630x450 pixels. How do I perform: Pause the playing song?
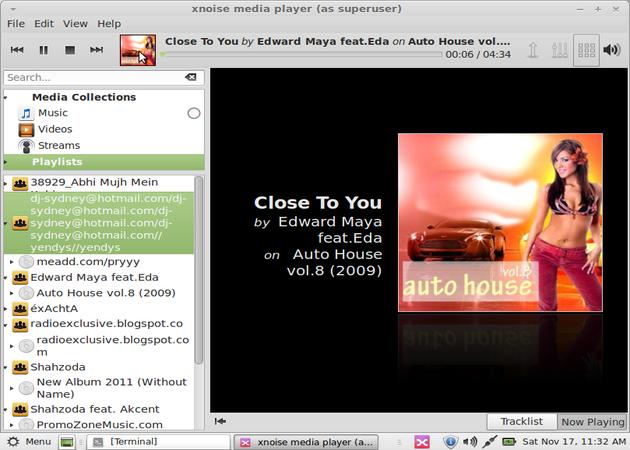click(x=43, y=50)
